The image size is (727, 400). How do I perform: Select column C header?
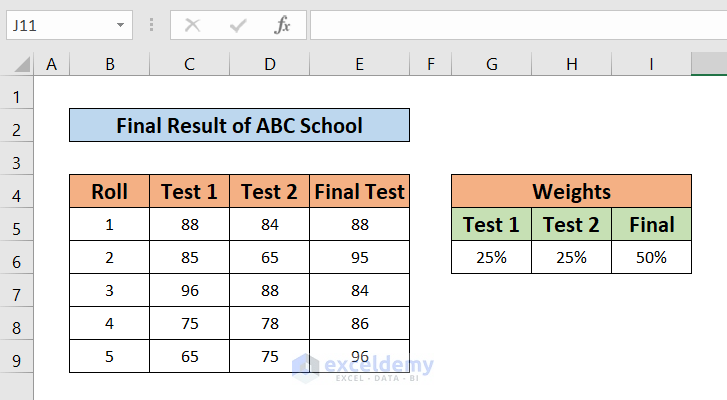tap(189, 65)
